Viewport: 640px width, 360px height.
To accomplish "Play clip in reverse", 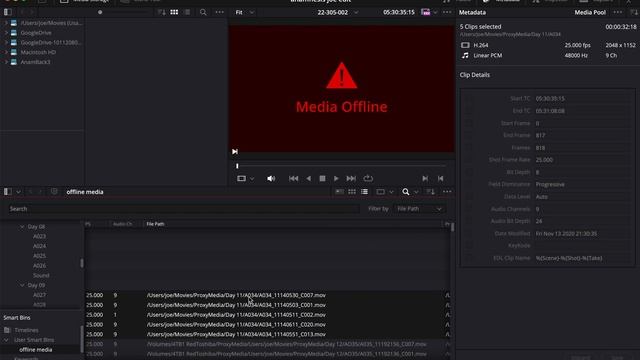I will tap(309, 178).
